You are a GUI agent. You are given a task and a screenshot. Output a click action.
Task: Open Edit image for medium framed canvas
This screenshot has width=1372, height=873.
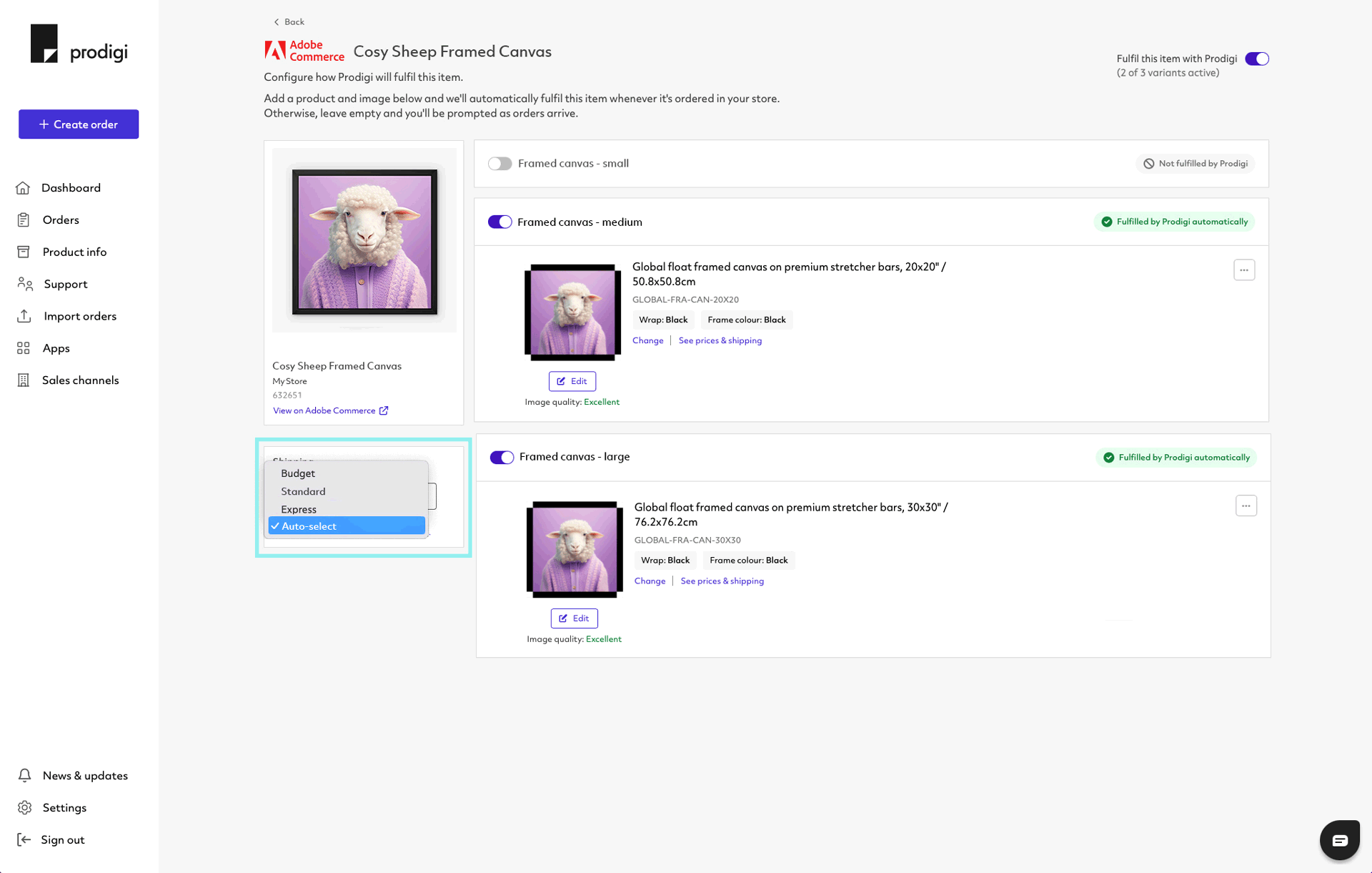click(572, 381)
